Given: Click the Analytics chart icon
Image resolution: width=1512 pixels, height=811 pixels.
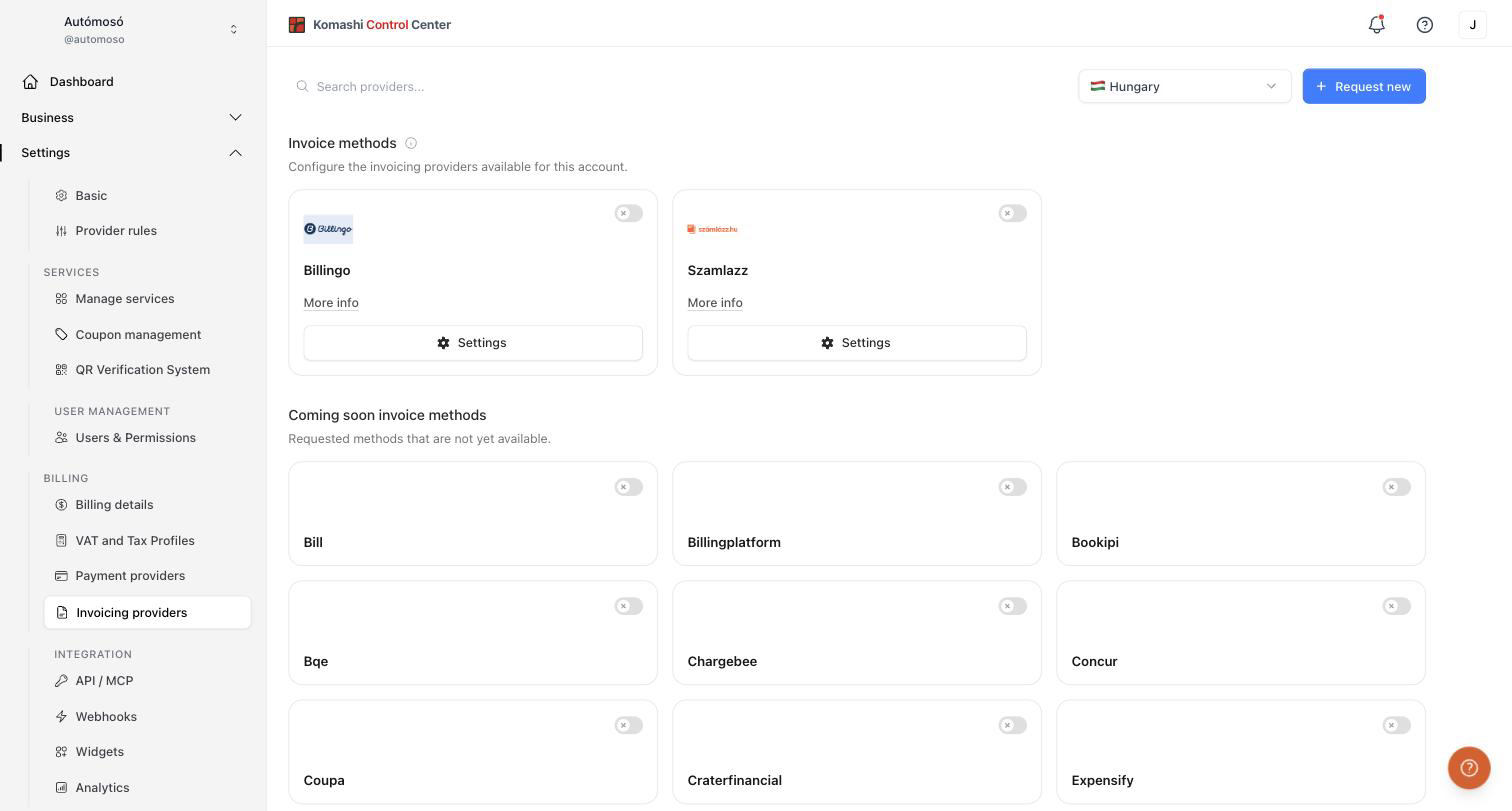Looking at the screenshot, I should [x=61, y=788].
